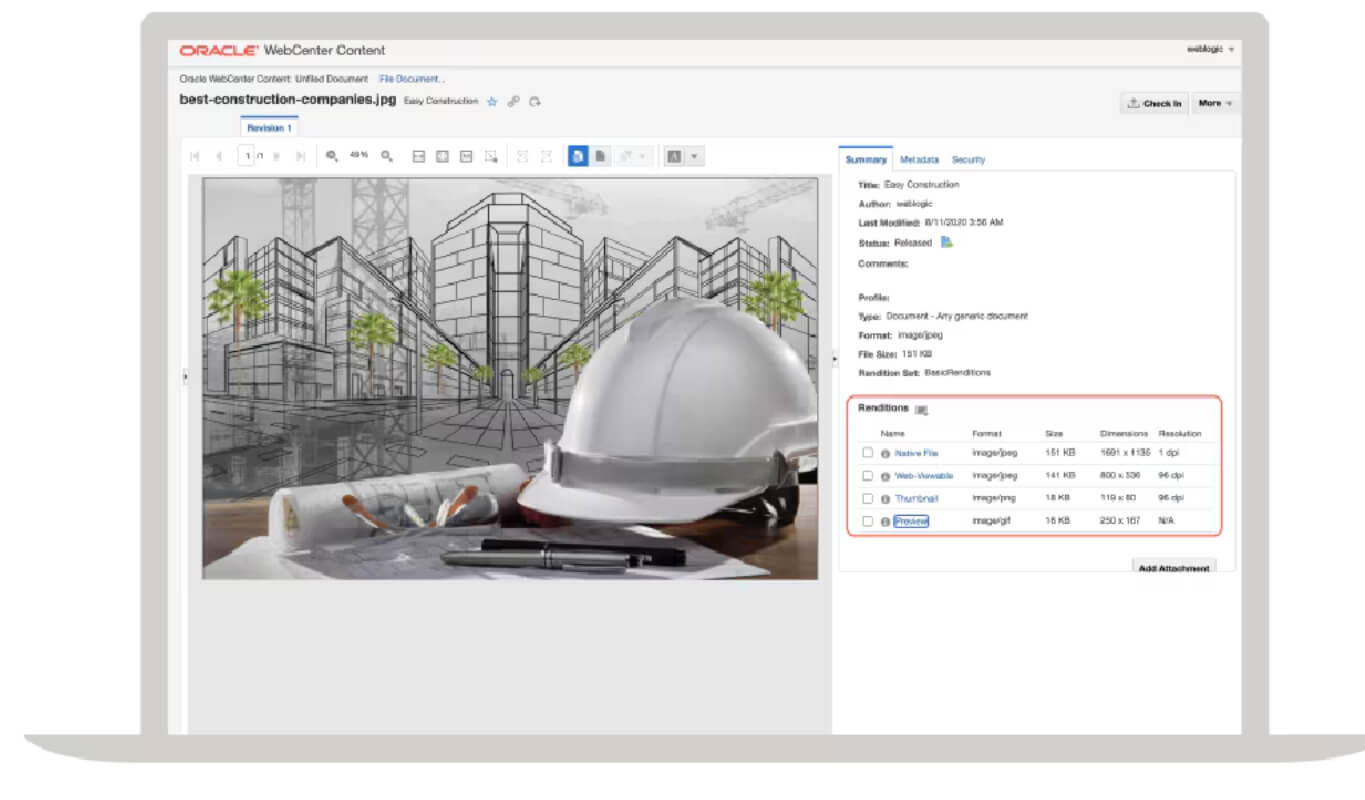Screen dimensions: 1365x800
Task: Click the refresh icon beside document title
Action: (535, 102)
